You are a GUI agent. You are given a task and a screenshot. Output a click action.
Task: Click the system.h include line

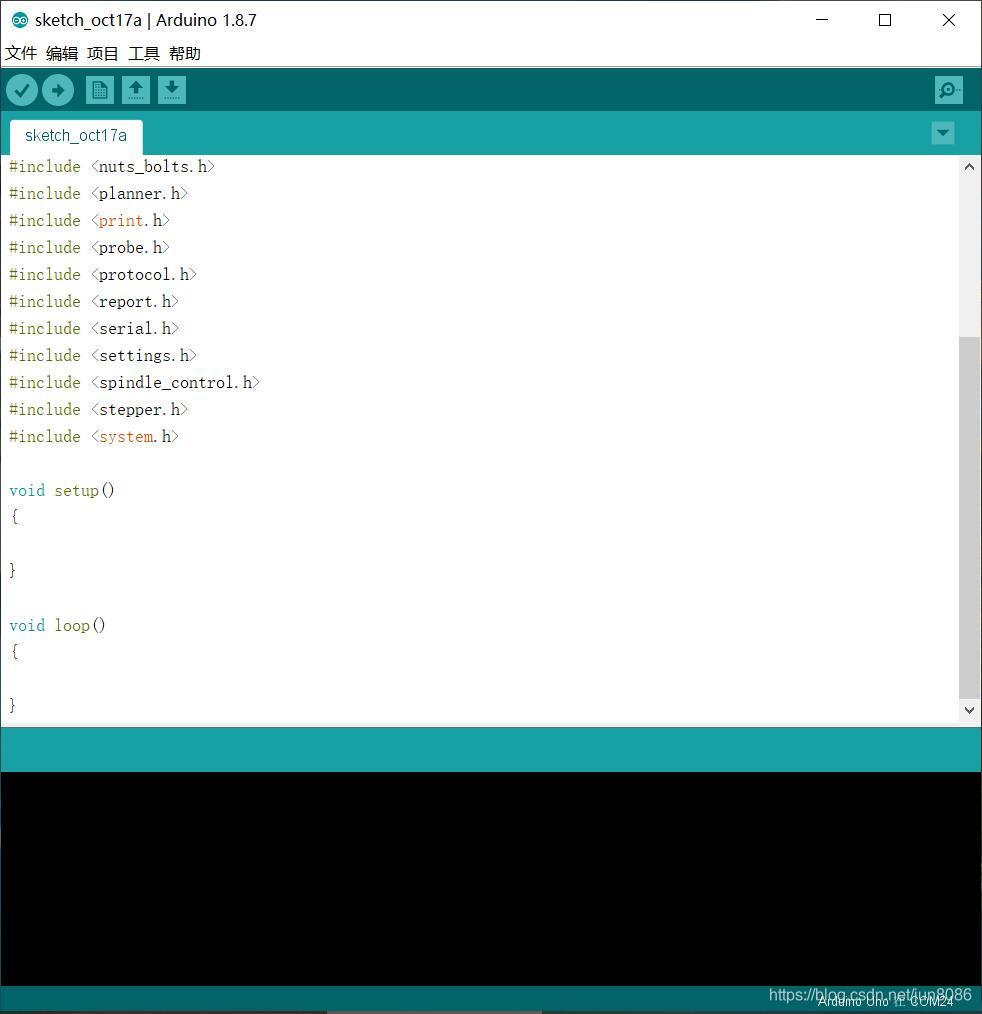(94, 437)
